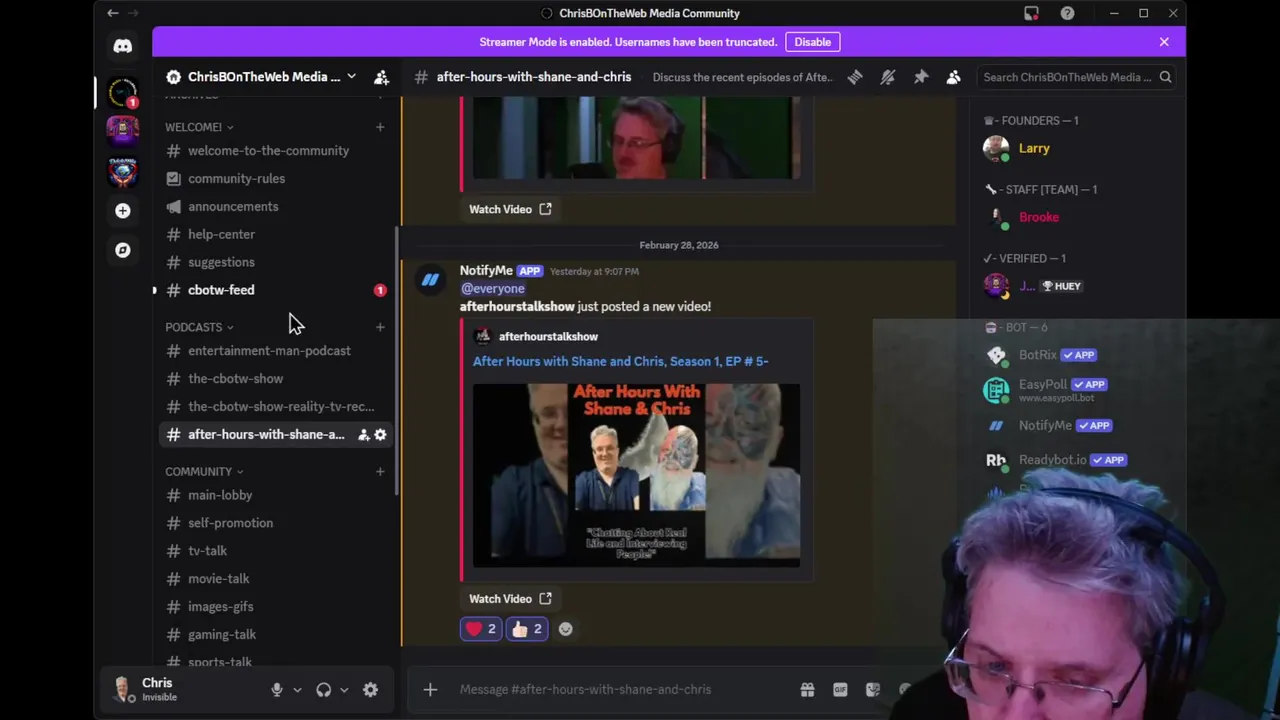
Task: Add a reaction with the smiley icon
Action: 566,629
